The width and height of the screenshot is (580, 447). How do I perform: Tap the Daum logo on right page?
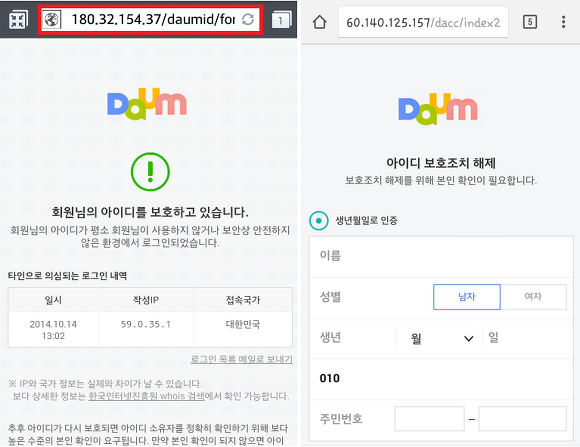pos(438,109)
